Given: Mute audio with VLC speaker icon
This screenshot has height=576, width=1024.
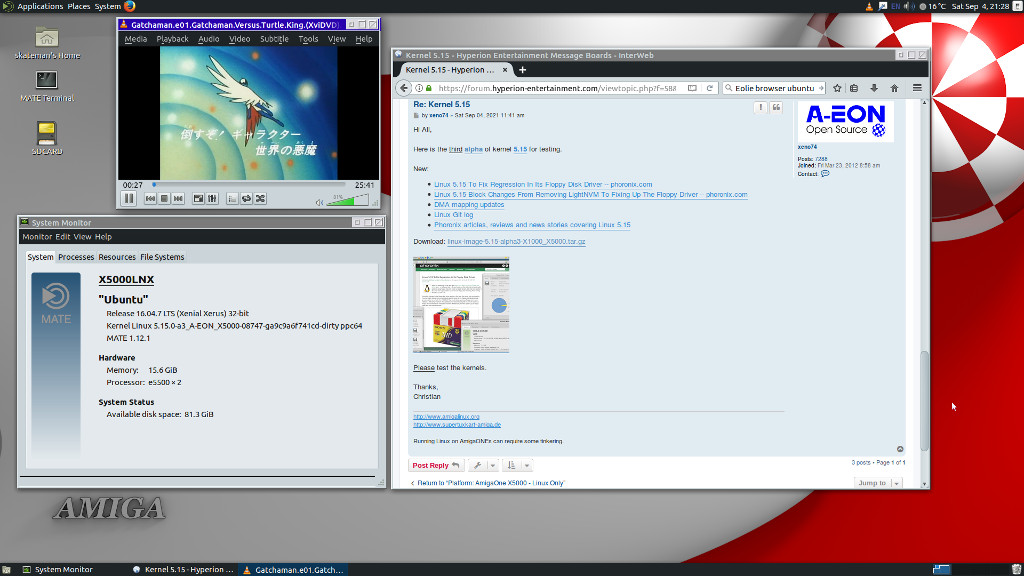Looking at the screenshot, I should [x=319, y=202].
